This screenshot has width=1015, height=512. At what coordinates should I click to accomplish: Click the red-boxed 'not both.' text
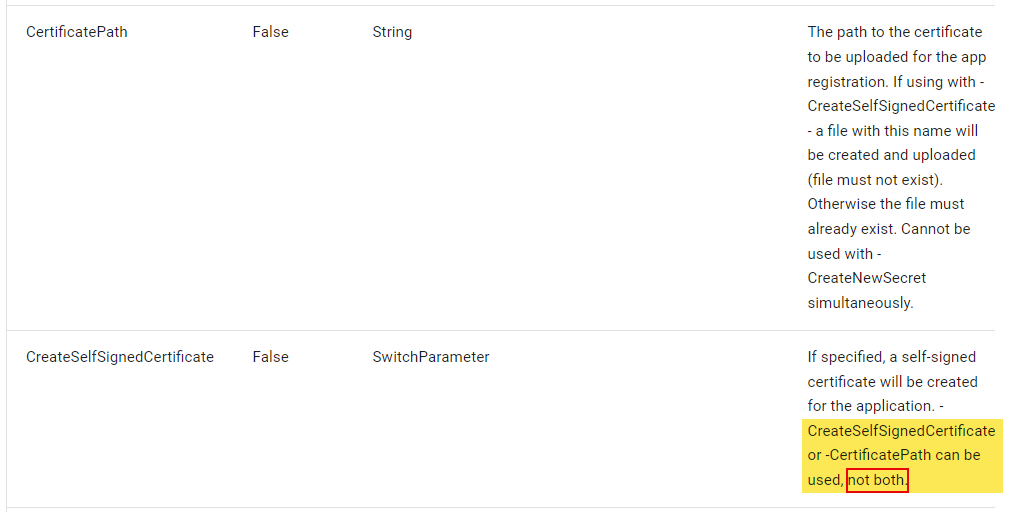(877, 480)
